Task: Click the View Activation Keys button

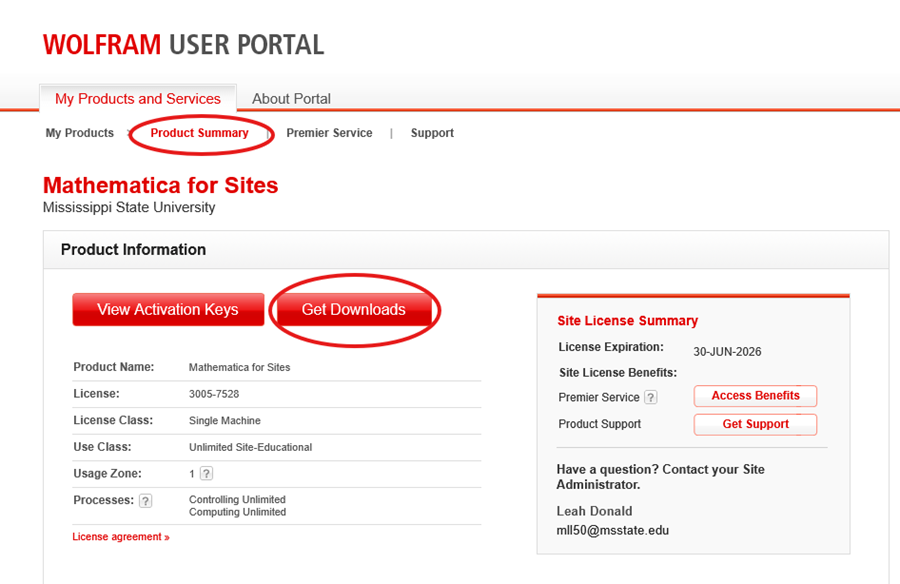Action: point(168,310)
